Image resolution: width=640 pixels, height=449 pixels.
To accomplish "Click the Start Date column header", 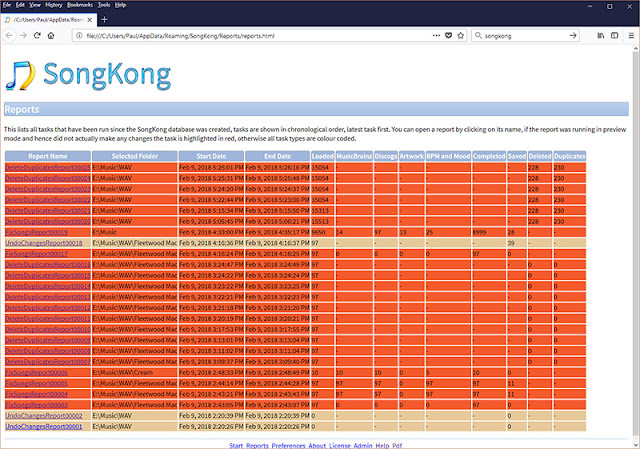I will 211,156.
